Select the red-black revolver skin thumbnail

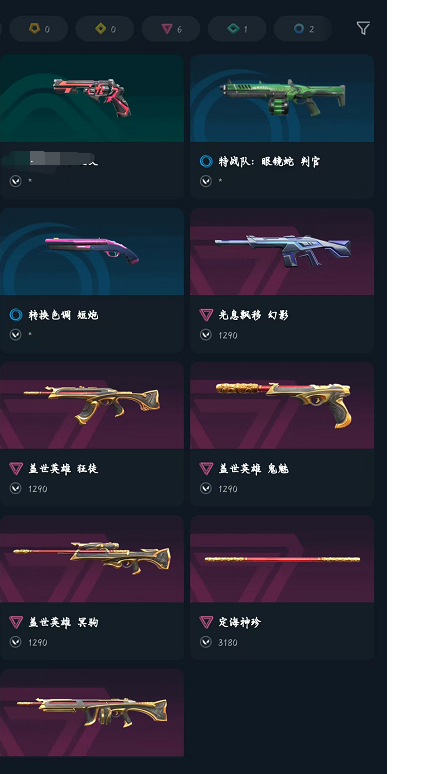(x=92, y=98)
